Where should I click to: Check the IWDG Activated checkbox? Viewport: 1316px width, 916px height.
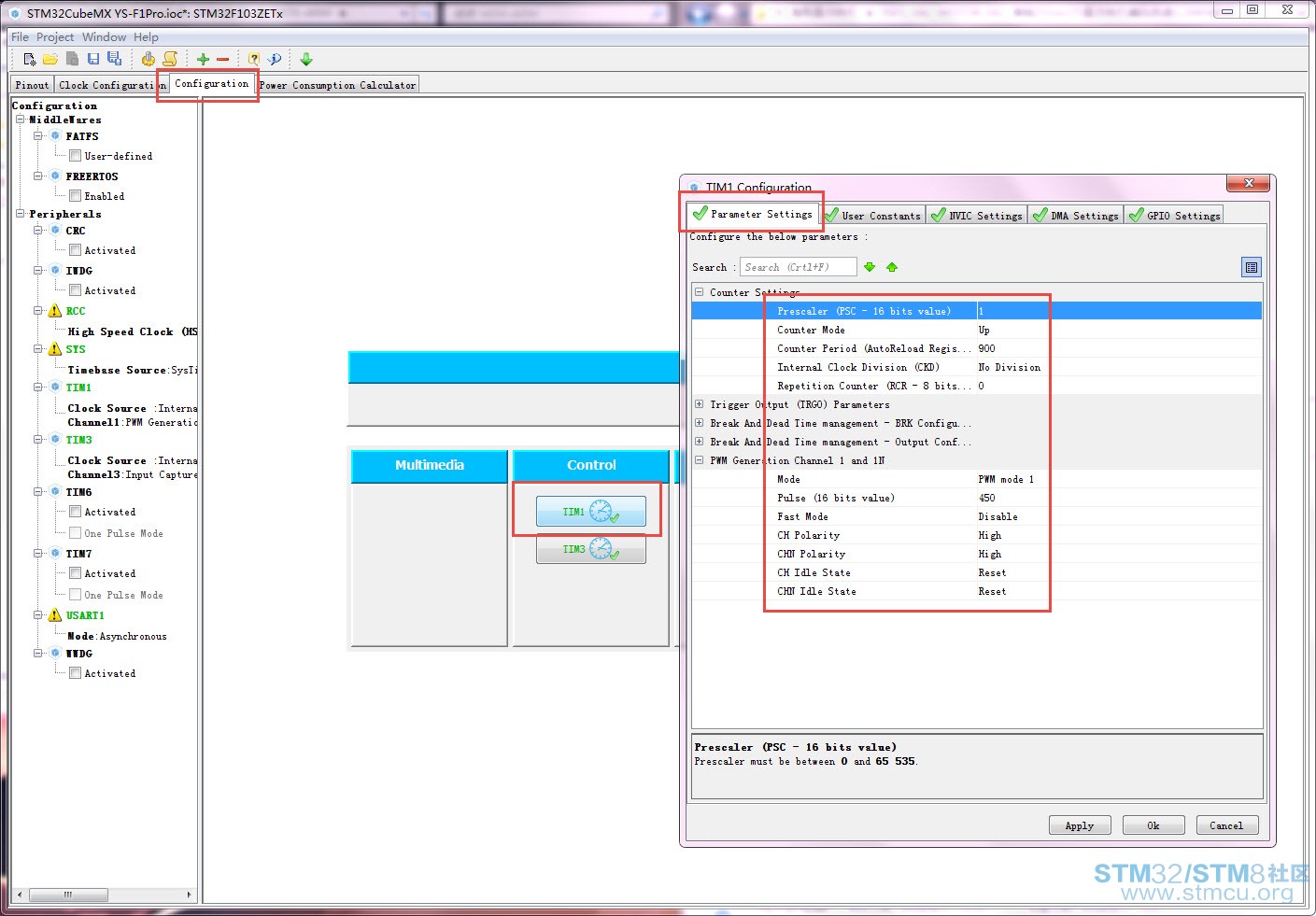[x=76, y=290]
